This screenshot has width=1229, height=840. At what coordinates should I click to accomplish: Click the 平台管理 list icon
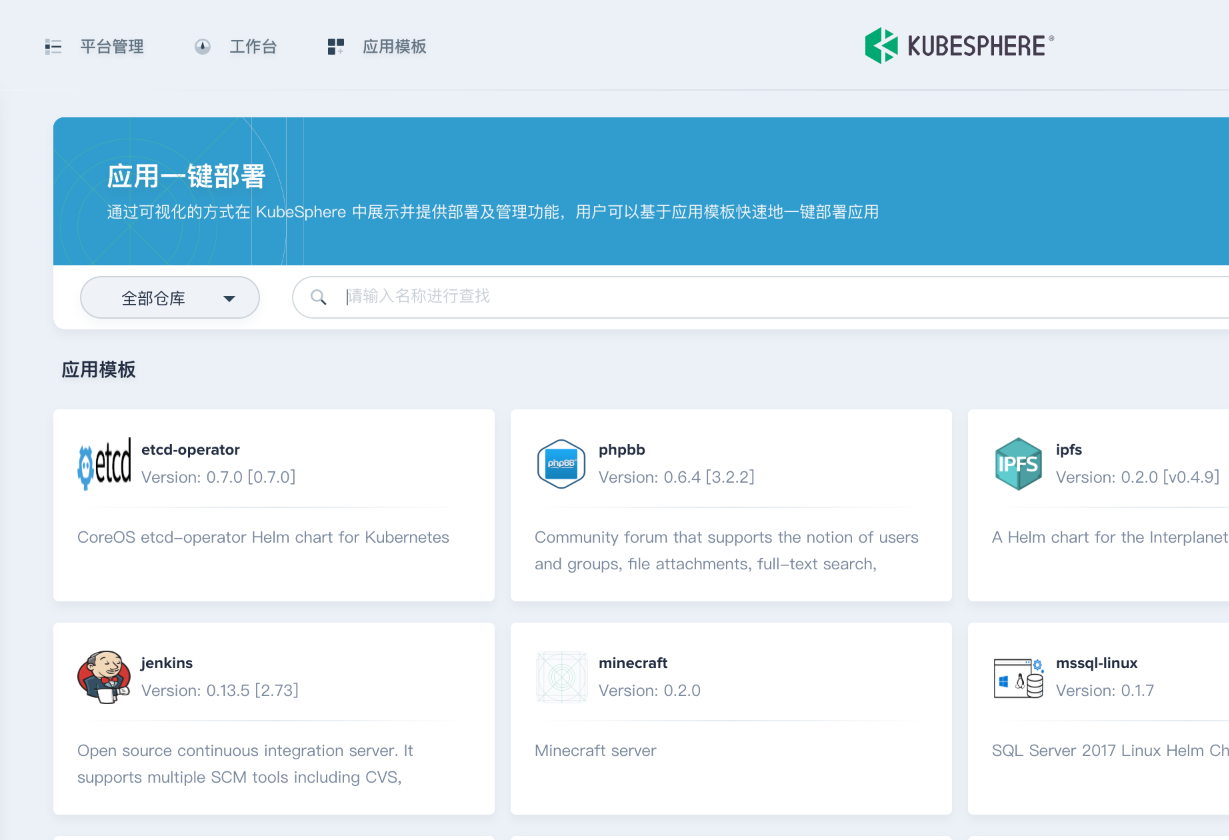pyautogui.click(x=54, y=47)
